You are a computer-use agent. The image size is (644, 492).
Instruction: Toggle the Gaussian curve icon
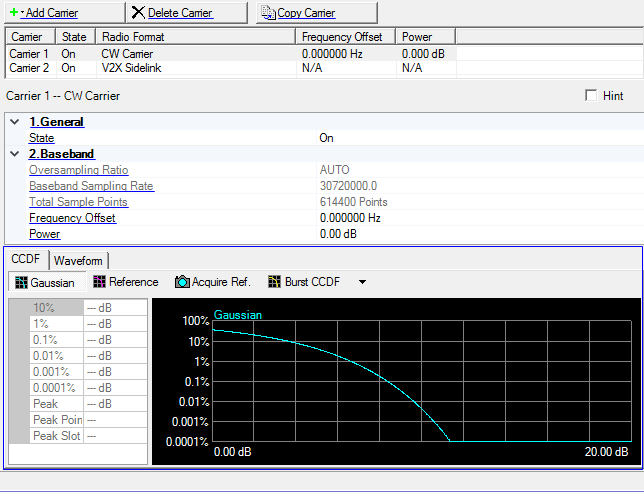click(x=20, y=283)
